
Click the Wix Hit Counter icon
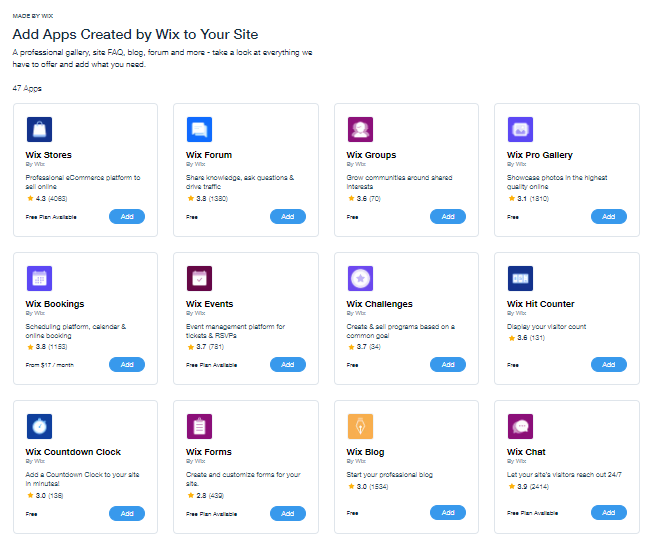click(520, 278)
